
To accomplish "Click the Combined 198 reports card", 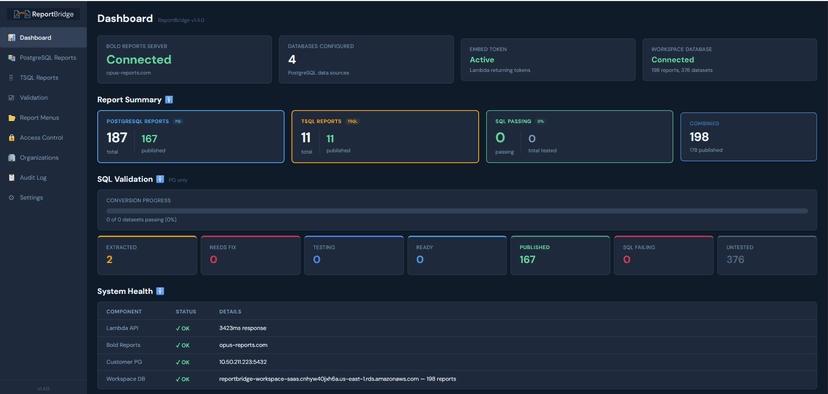I will tap(748, 137).
